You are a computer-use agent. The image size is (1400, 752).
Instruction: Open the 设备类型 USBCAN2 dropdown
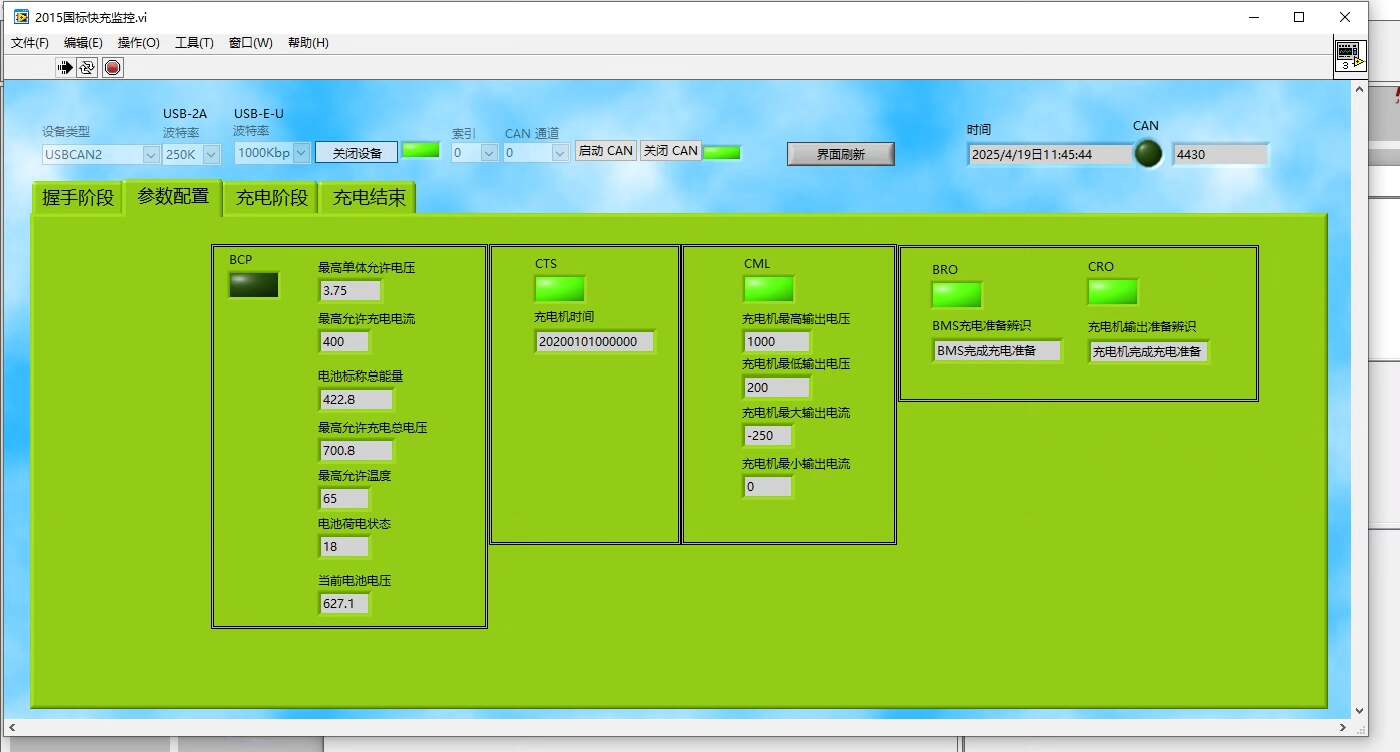[x=100, y=154]
